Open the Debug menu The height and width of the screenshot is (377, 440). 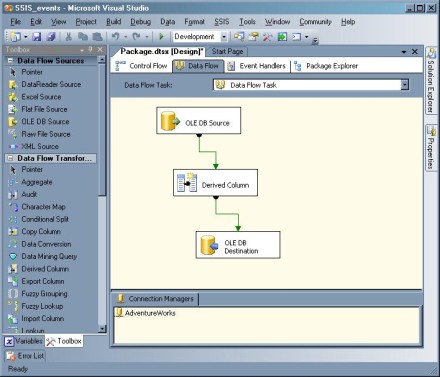coord(141,22)
